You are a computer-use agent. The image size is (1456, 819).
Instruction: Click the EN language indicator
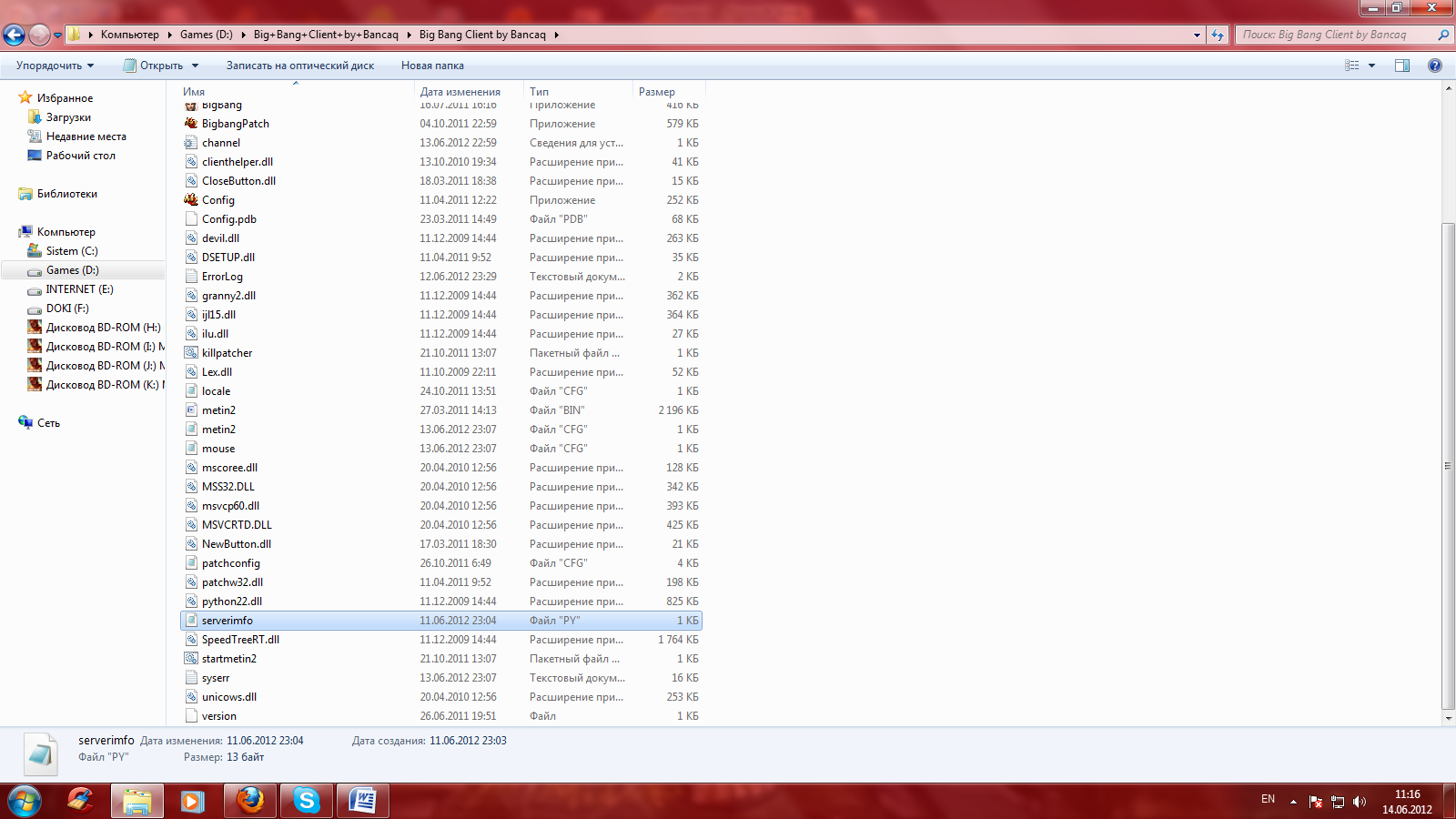(1268, 799)
